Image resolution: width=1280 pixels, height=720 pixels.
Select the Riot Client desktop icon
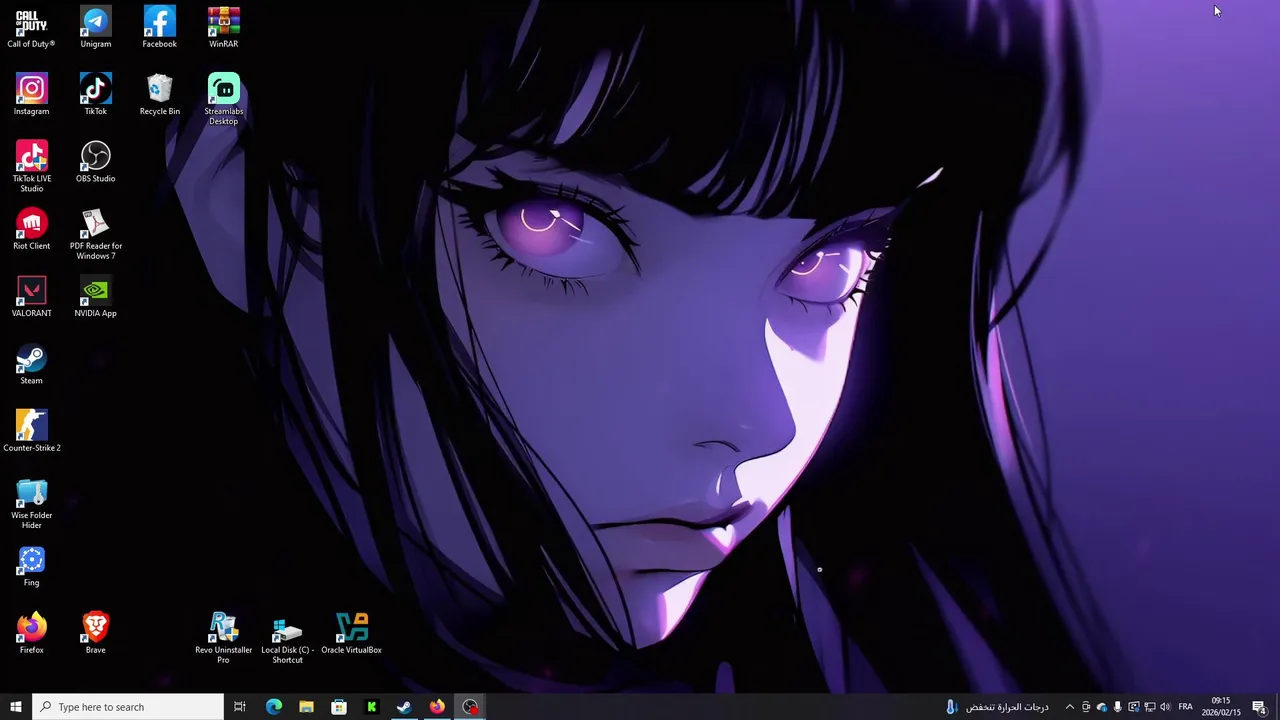click(x=31, y=229)
